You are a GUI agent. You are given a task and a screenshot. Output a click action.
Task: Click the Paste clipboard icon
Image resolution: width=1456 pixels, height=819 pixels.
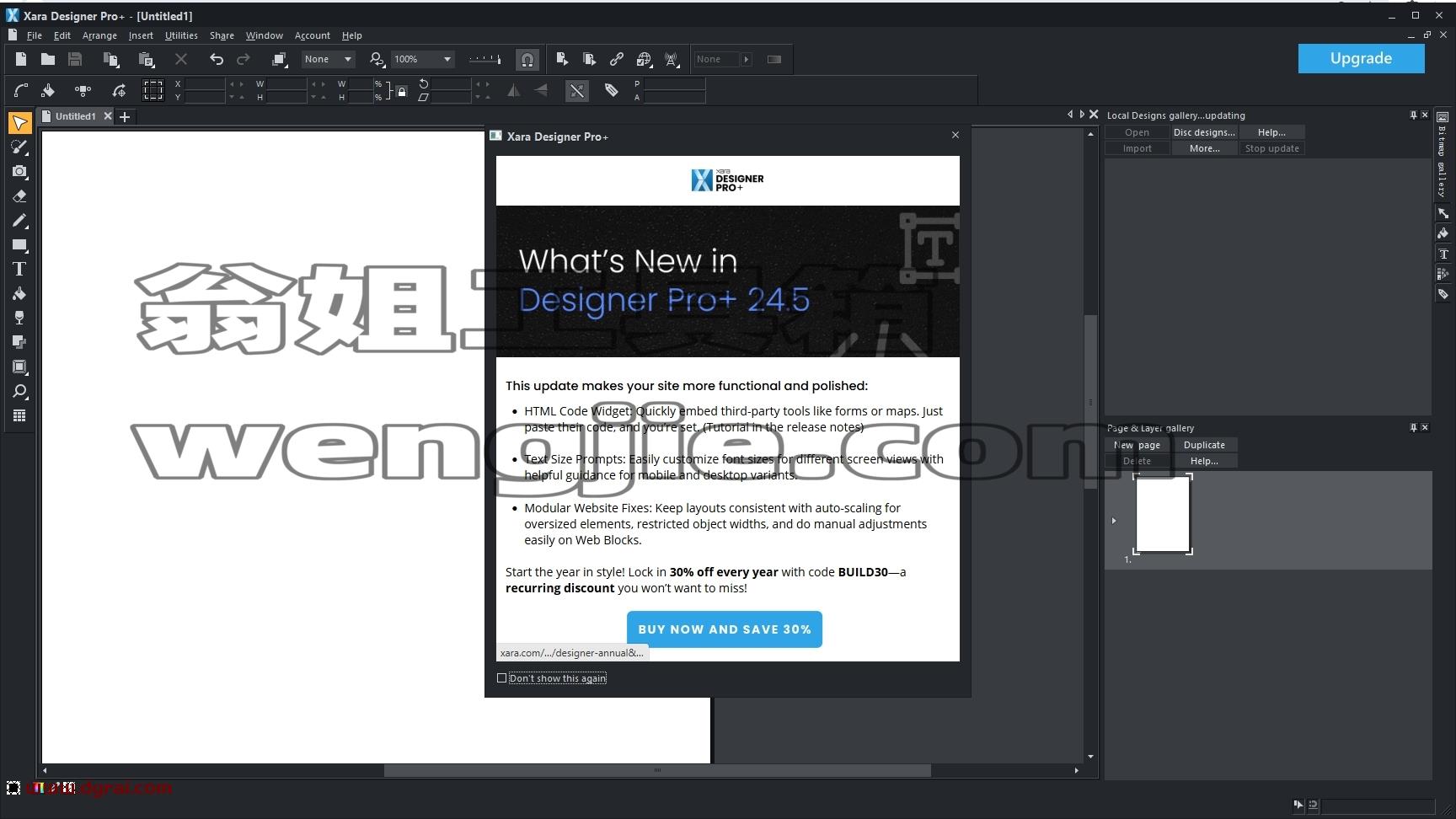pyautogui.click(x=147, y=59)
